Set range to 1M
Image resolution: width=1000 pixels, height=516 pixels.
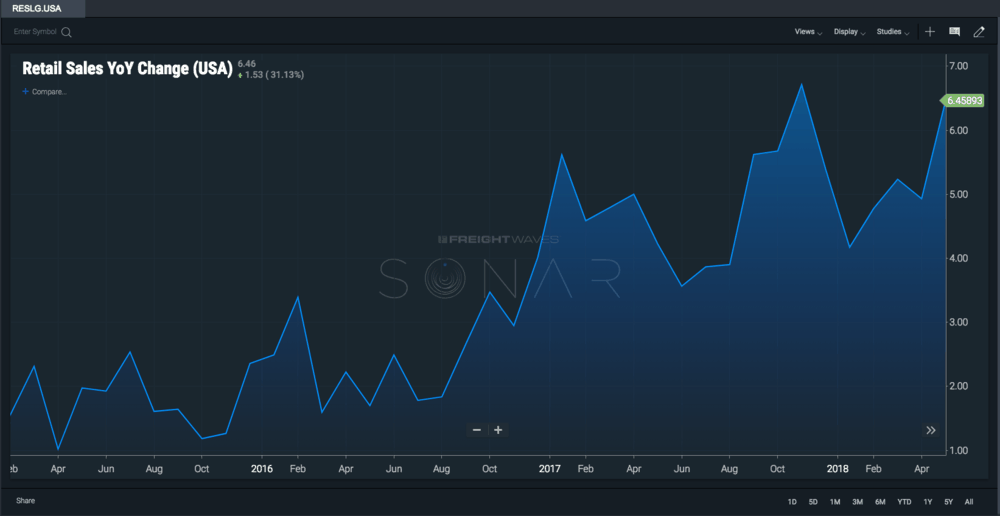pos(835,502)
